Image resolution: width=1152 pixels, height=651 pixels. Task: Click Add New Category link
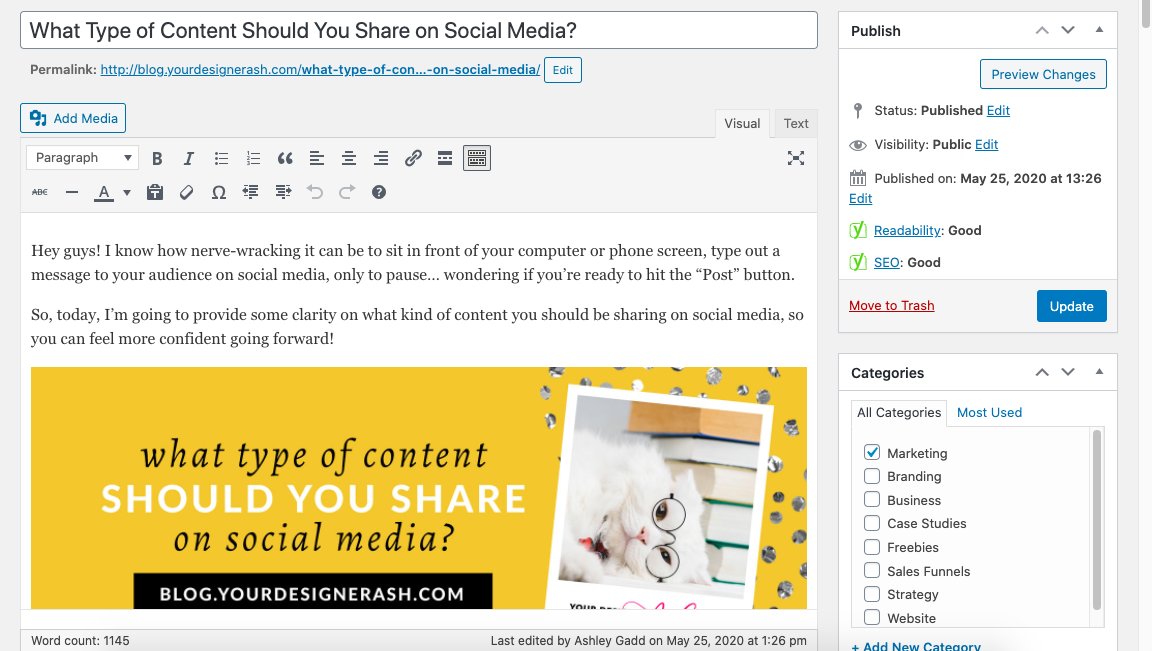click(916, 647)
